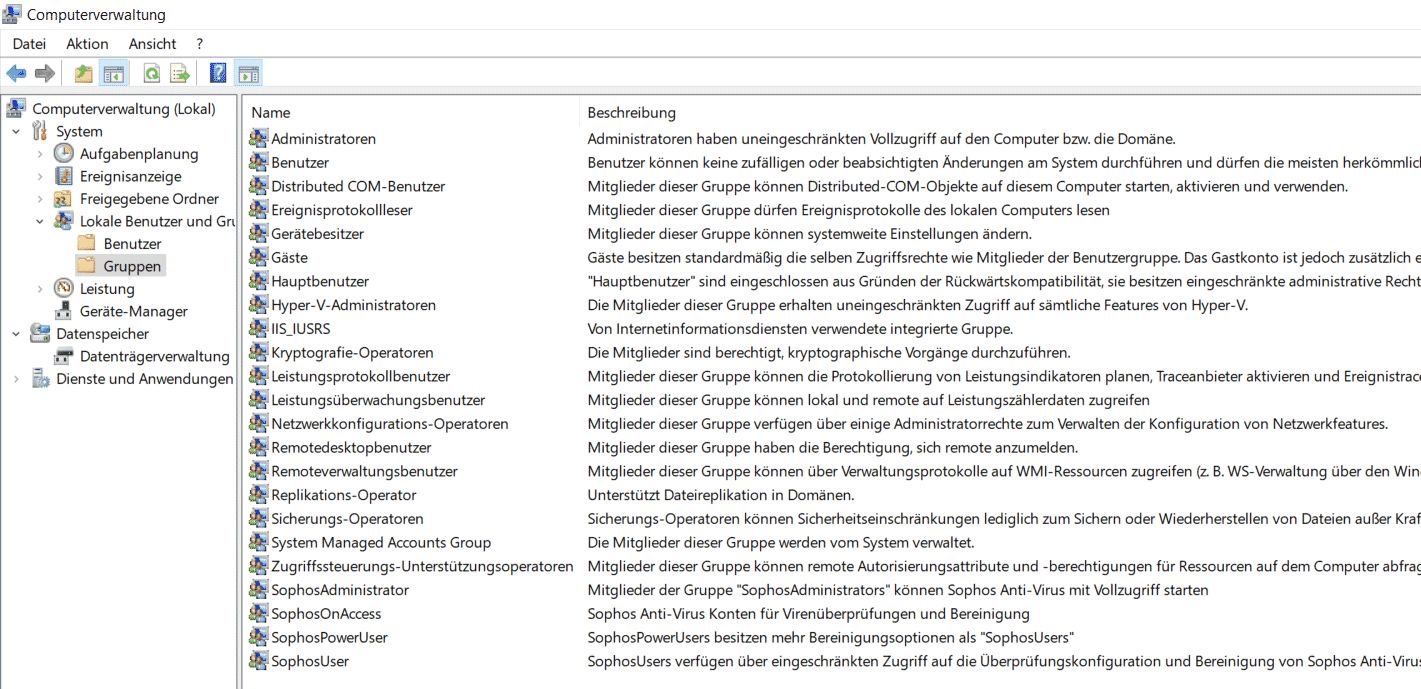Select the Leistungsüberwachungsbenutzer group name
Screen dimensions: 1421x689
[378, 400]
